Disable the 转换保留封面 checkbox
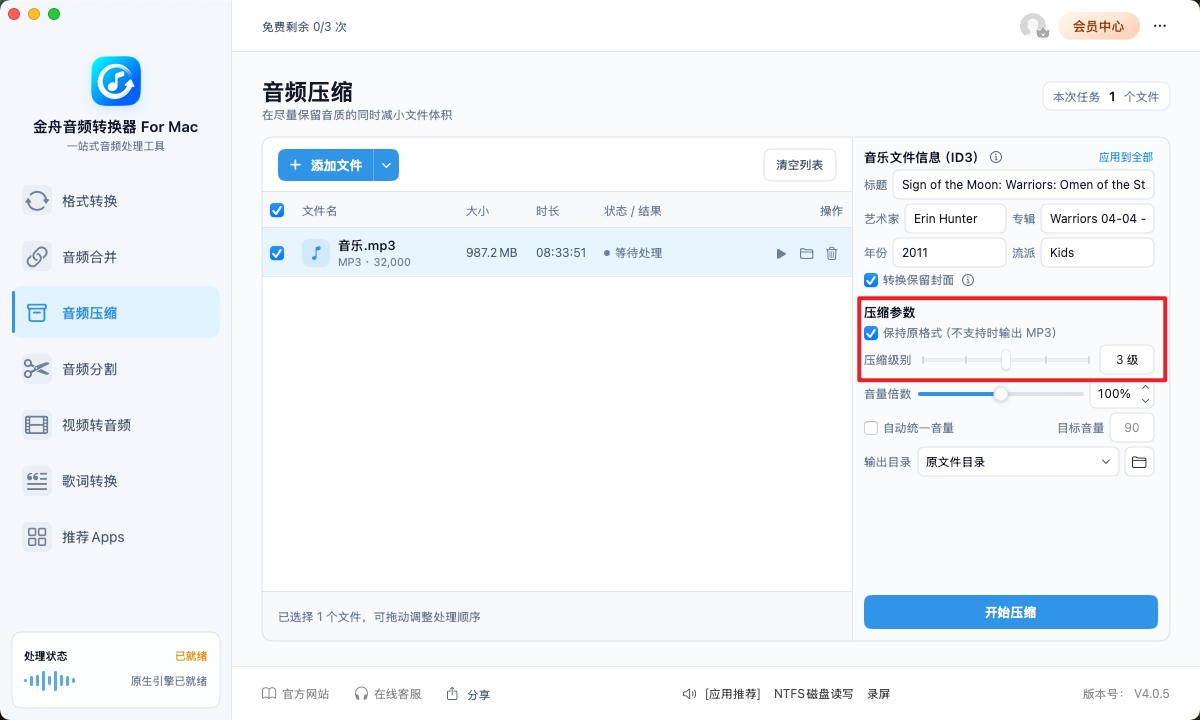 pos(871,280)
